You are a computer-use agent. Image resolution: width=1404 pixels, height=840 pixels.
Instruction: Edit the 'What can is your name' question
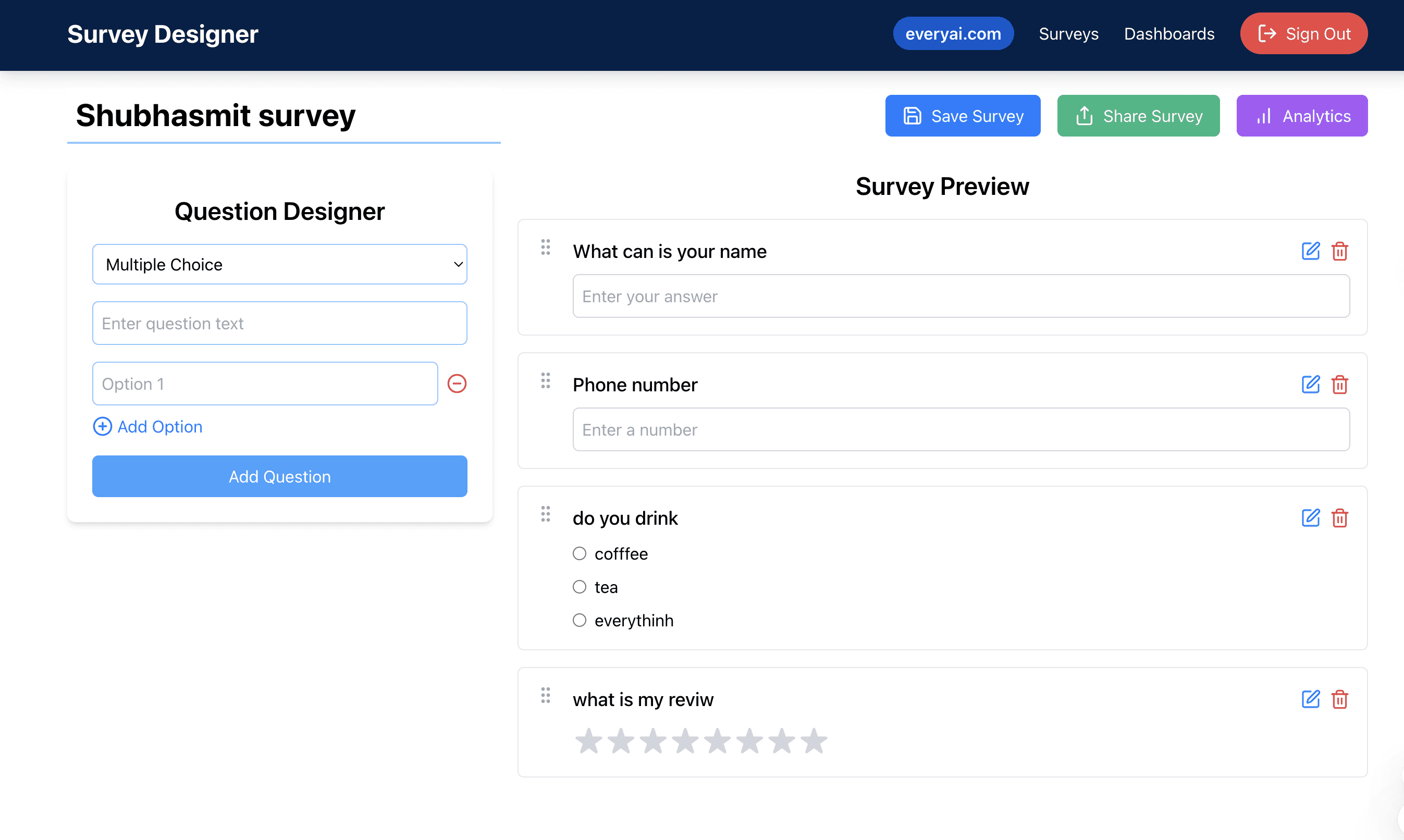pos(1310,251)
